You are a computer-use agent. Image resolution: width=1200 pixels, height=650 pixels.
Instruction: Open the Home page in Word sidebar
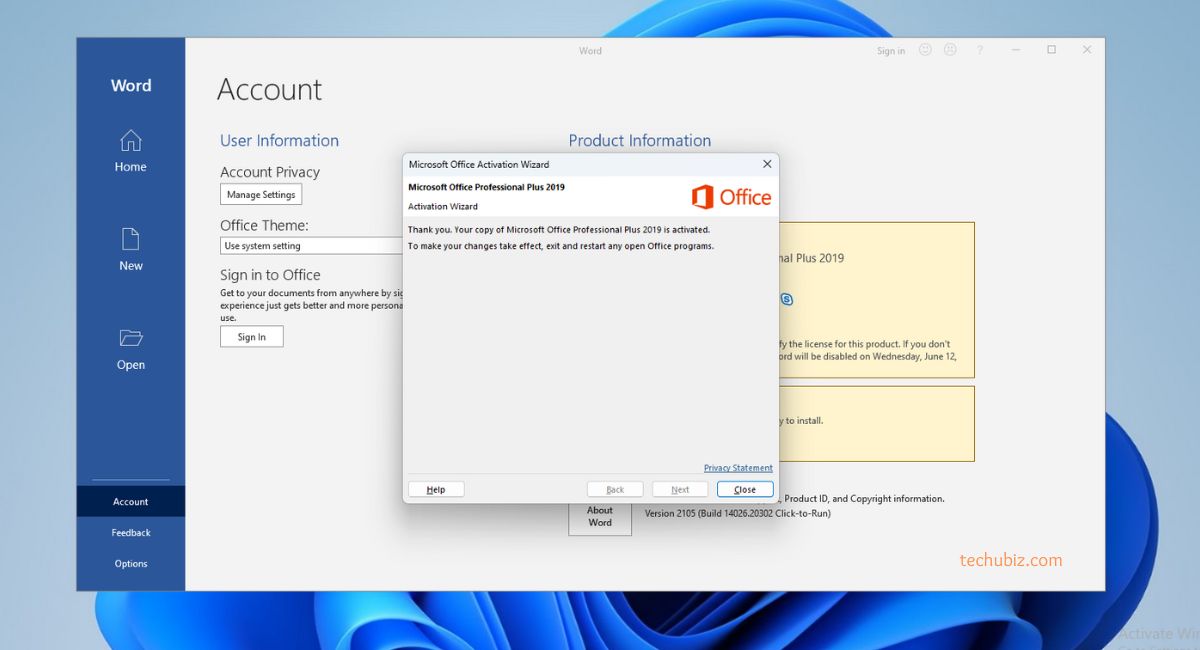130,151
